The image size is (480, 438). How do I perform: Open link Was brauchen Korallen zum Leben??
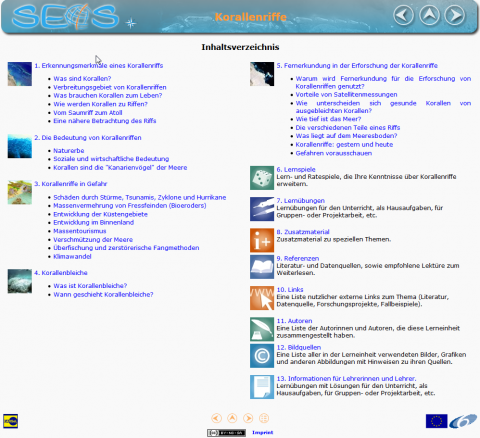coord(108,96)
